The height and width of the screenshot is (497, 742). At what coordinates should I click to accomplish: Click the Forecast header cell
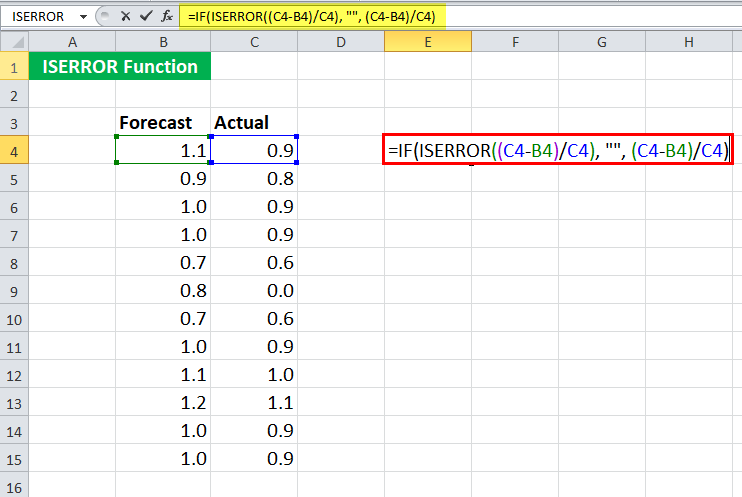[163, 123]
